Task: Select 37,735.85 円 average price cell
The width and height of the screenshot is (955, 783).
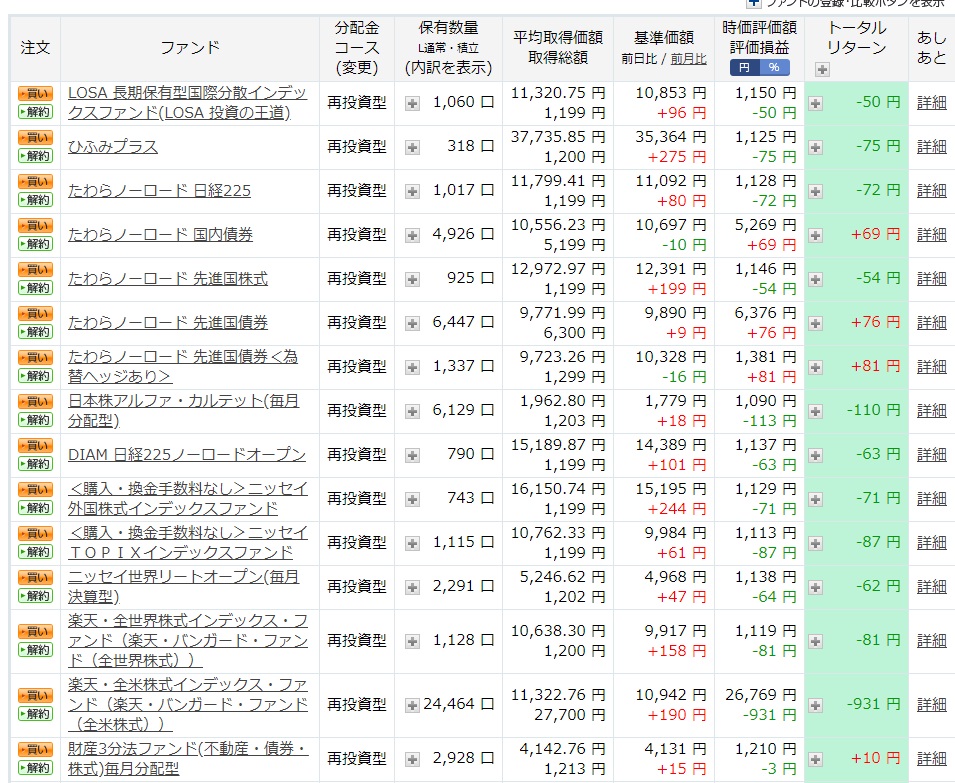Action: [x=558, y=137]
